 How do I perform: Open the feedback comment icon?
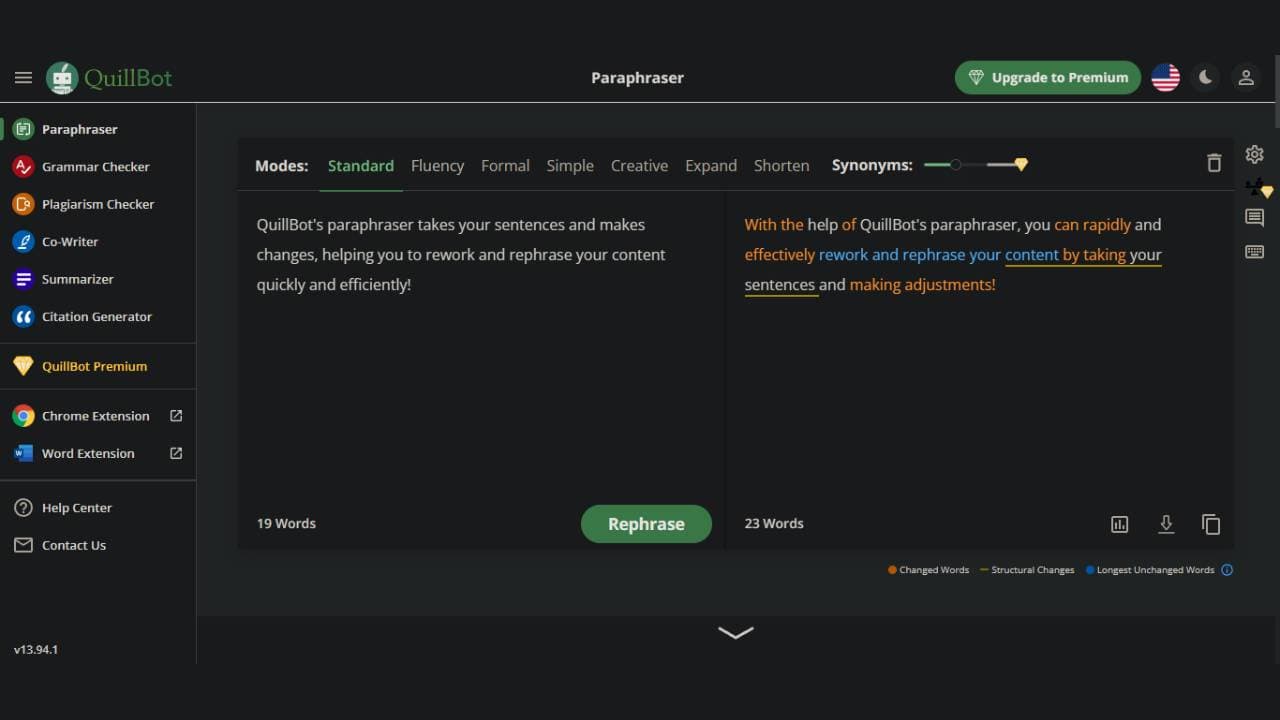tap(1254, 218)
